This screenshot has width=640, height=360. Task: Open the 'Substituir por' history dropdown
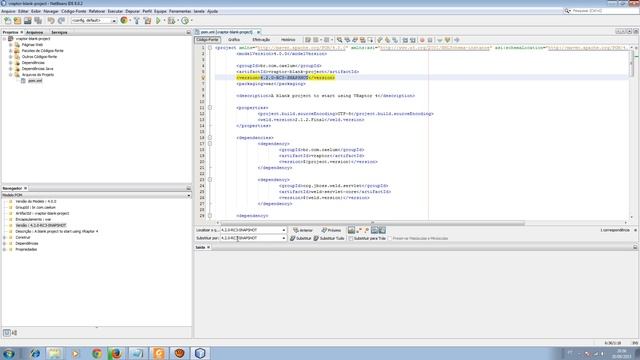[x=284, y=238]
